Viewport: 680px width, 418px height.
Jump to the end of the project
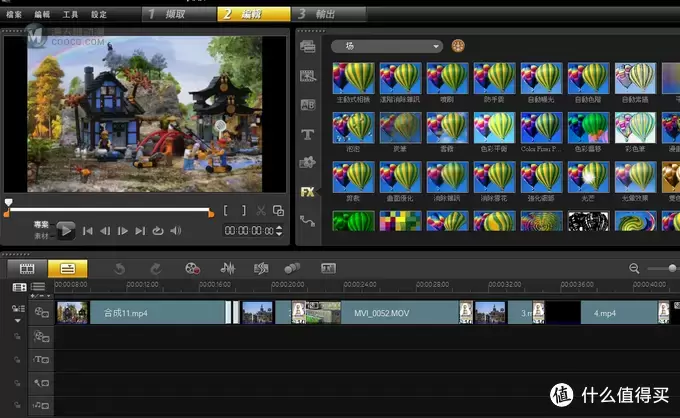click(x=140, y=231)
